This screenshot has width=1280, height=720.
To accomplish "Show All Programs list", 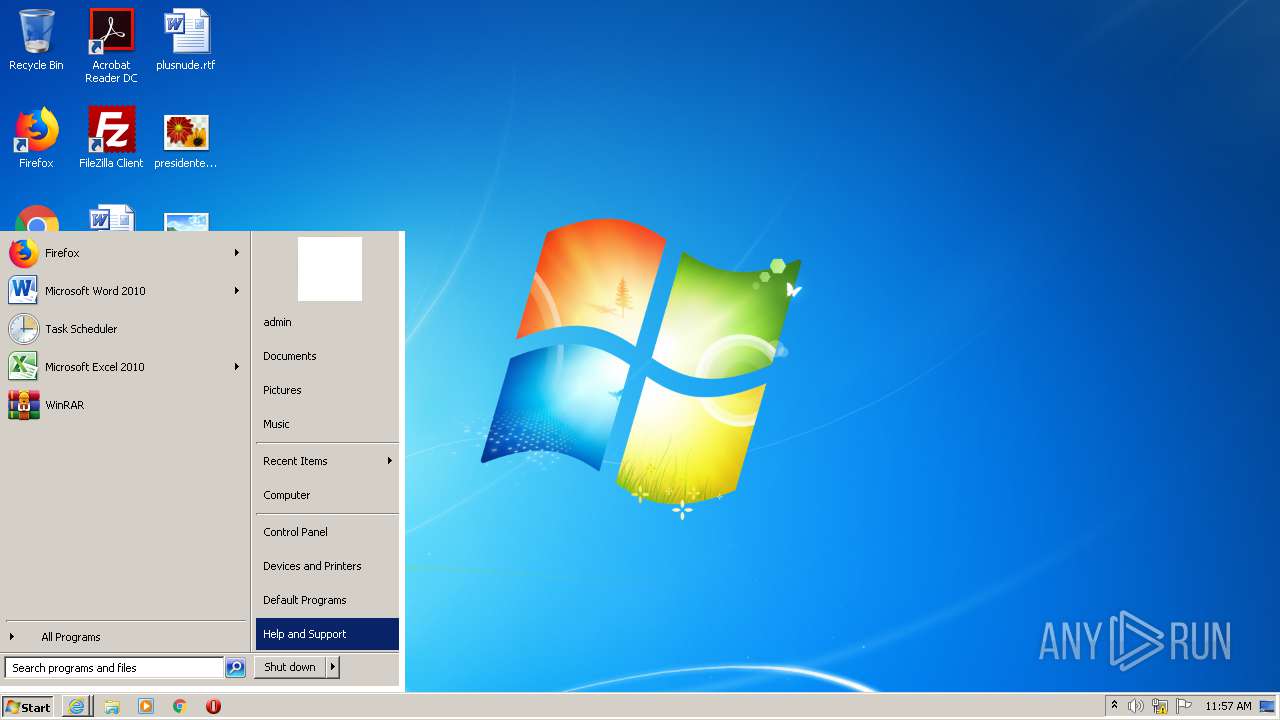I will (125, 637).
